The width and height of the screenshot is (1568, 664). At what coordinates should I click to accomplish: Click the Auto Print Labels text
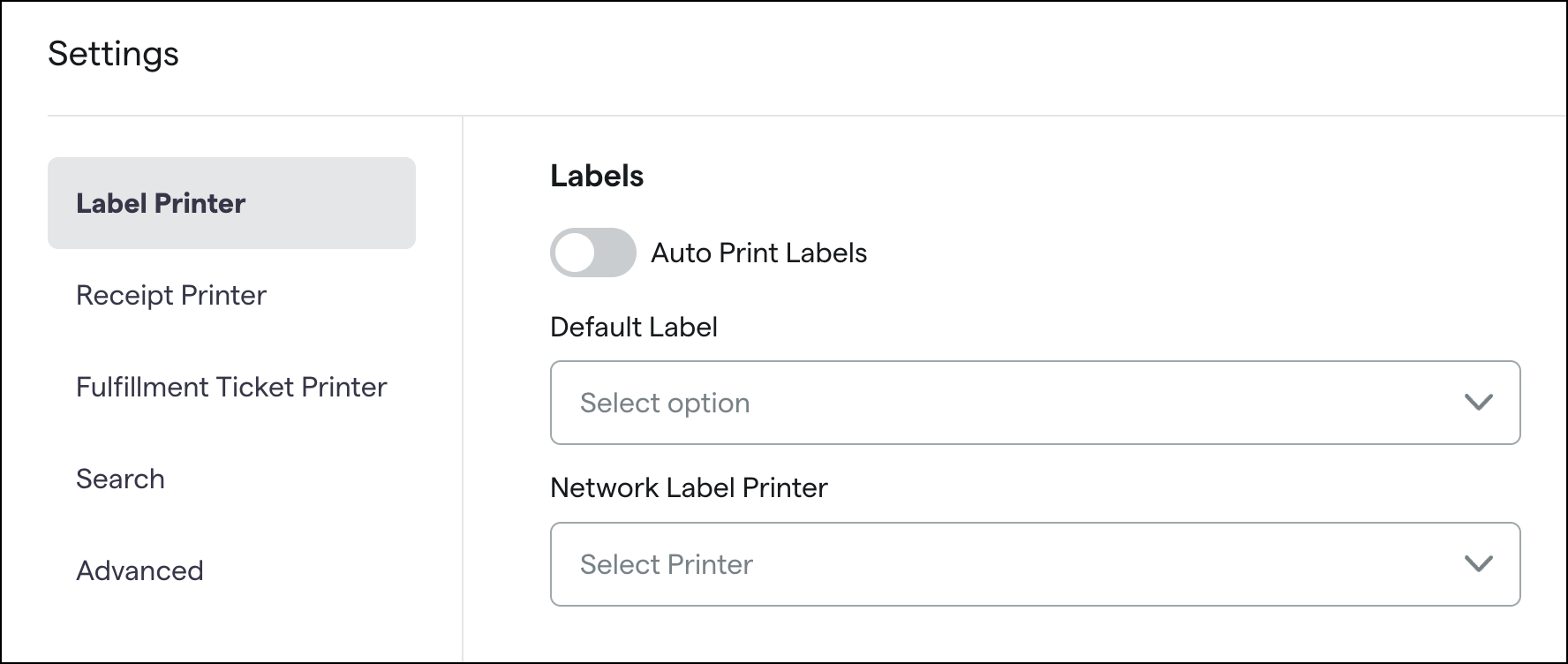click(759, 253)
